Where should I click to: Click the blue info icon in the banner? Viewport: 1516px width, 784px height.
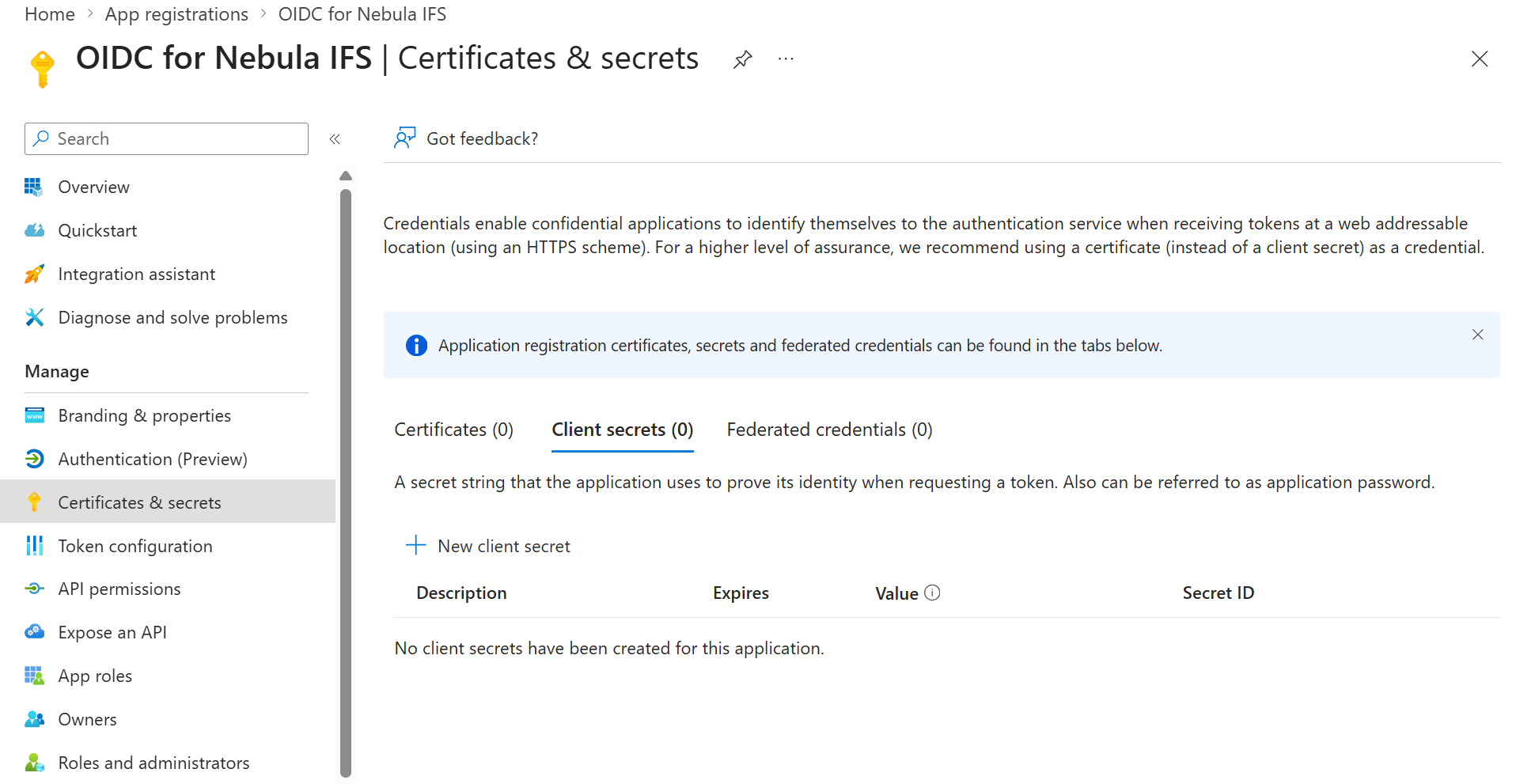[416, 346]
